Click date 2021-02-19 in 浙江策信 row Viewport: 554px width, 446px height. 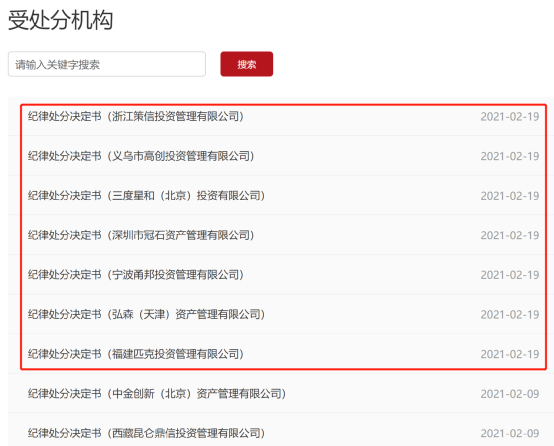coord(510,117)
